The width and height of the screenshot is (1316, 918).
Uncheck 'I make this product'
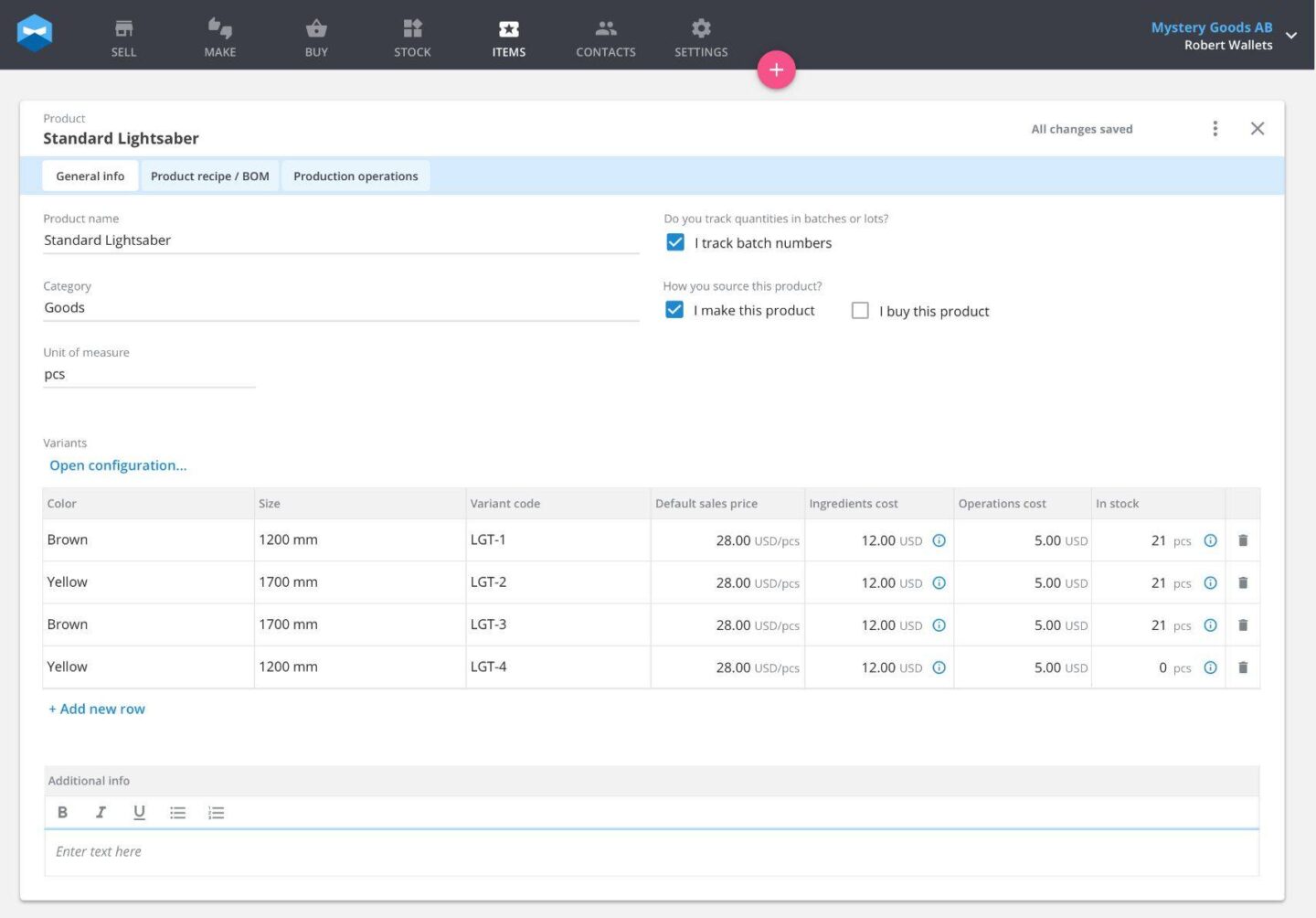[674, 310]
